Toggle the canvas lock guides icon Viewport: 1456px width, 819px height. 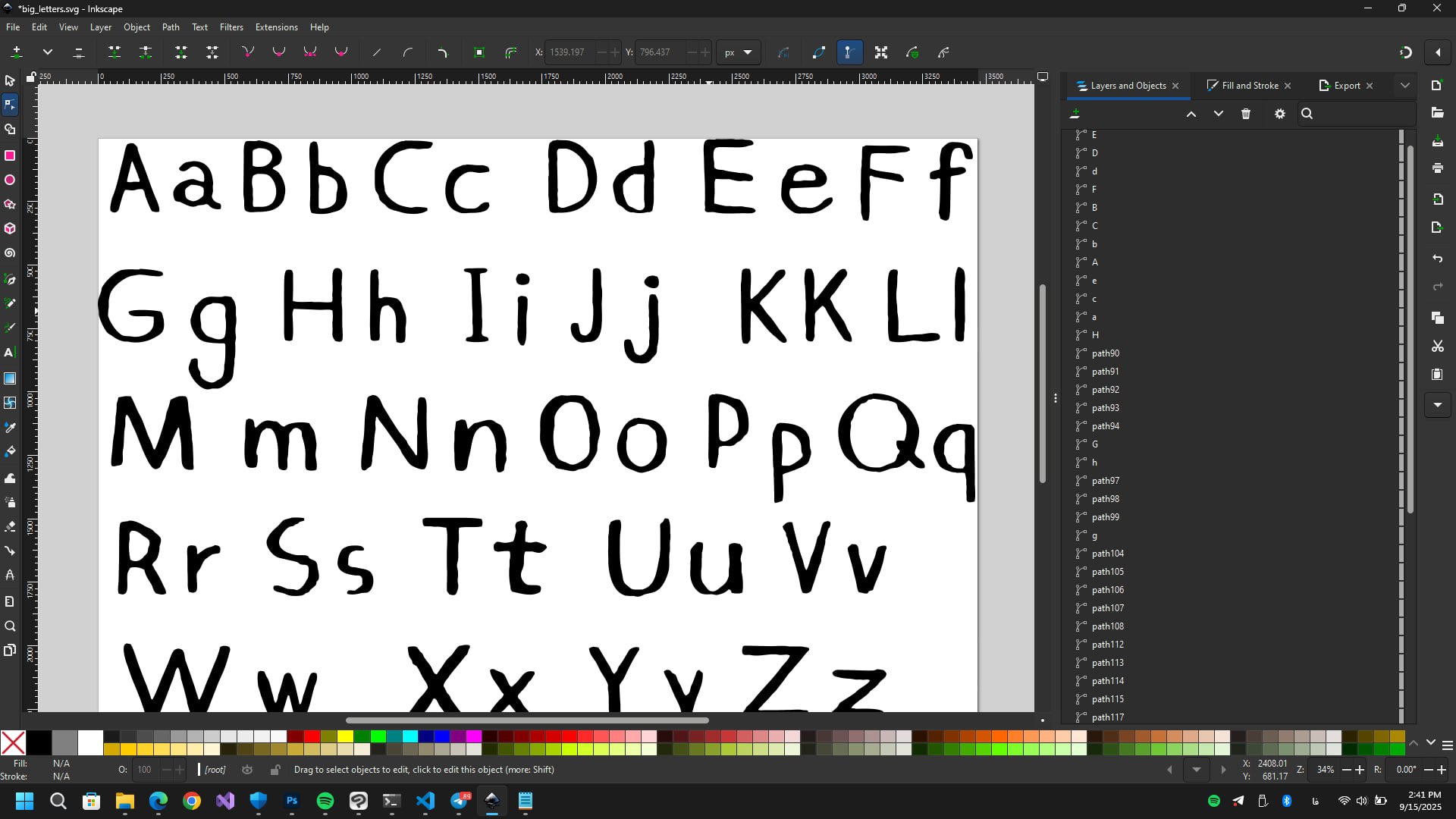(31, 77)
